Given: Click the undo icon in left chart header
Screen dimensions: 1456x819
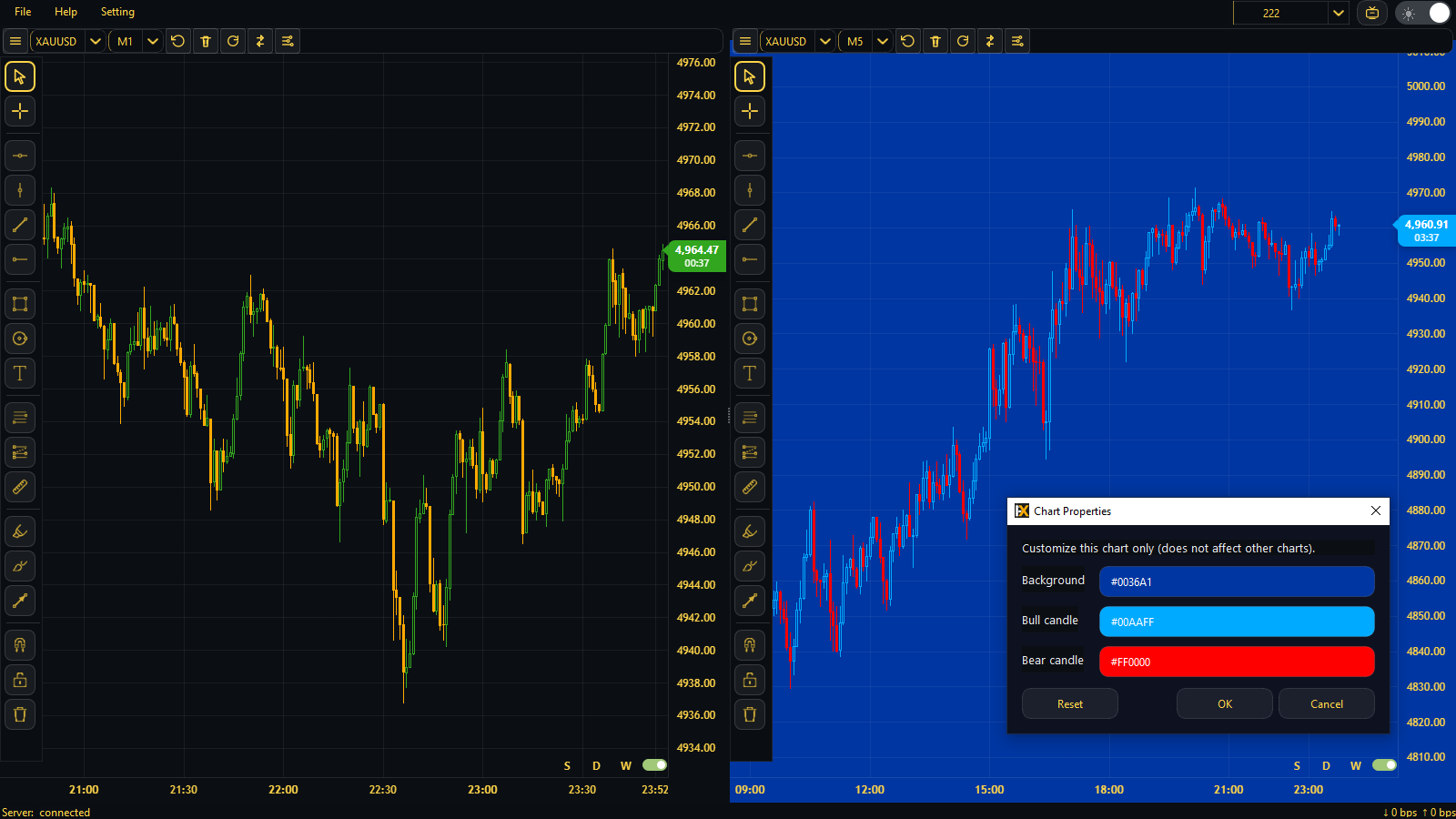Looking at the screenshot, I should [178, 41].
